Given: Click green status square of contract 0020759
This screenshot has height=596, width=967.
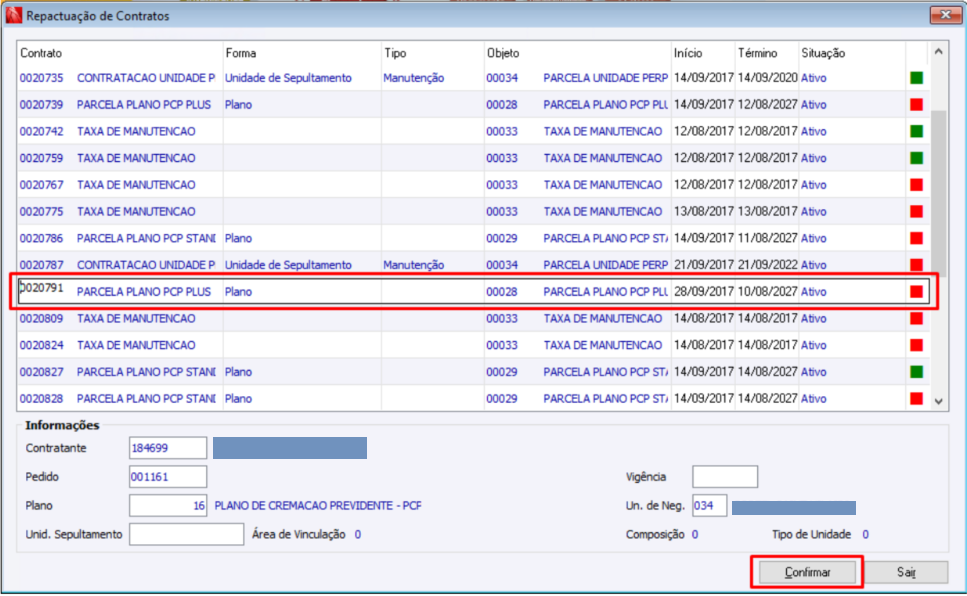Looking at the screenshot, I should pyautogui.click(x=916, y=158).
